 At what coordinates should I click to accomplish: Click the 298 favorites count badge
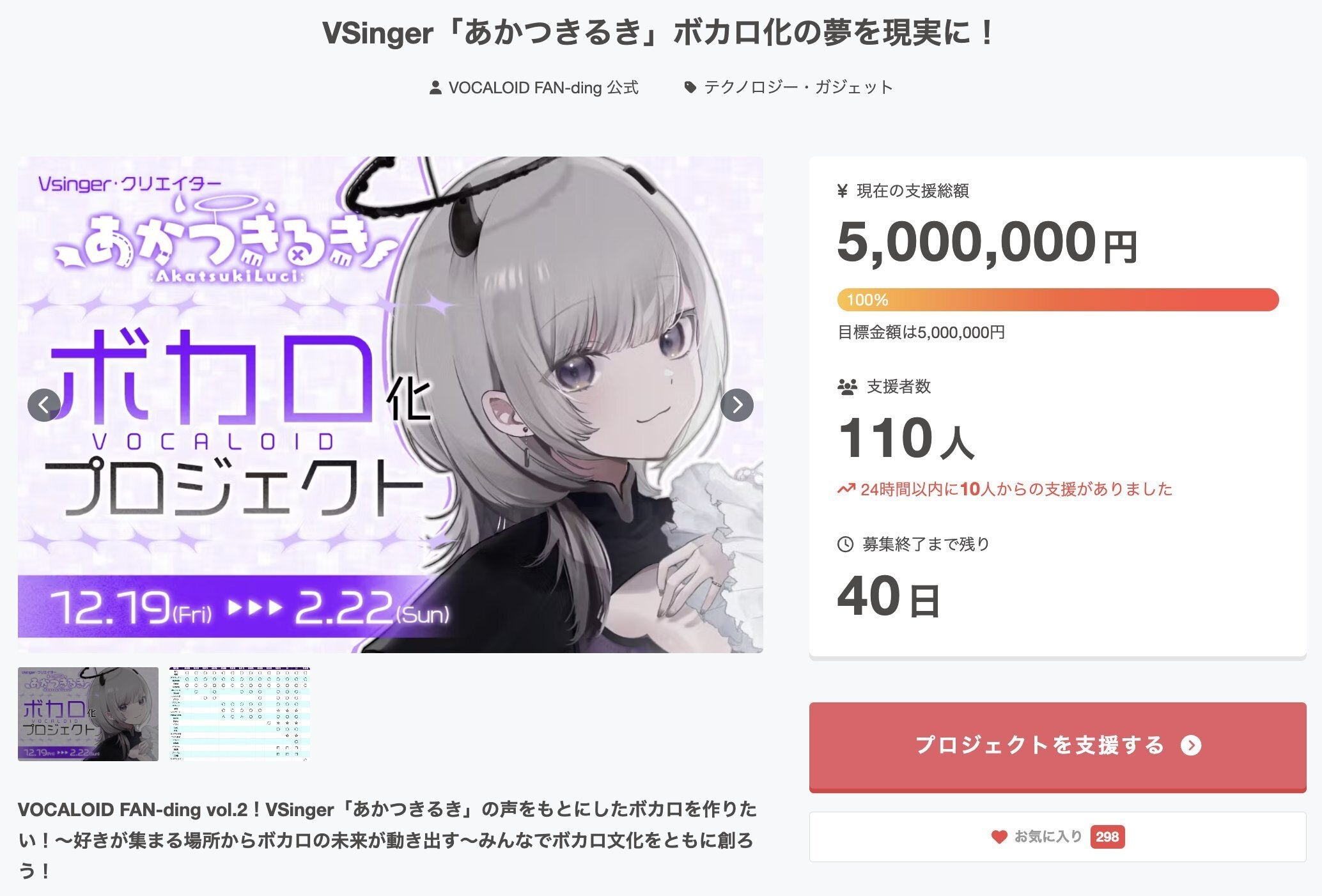point(1107,837)
